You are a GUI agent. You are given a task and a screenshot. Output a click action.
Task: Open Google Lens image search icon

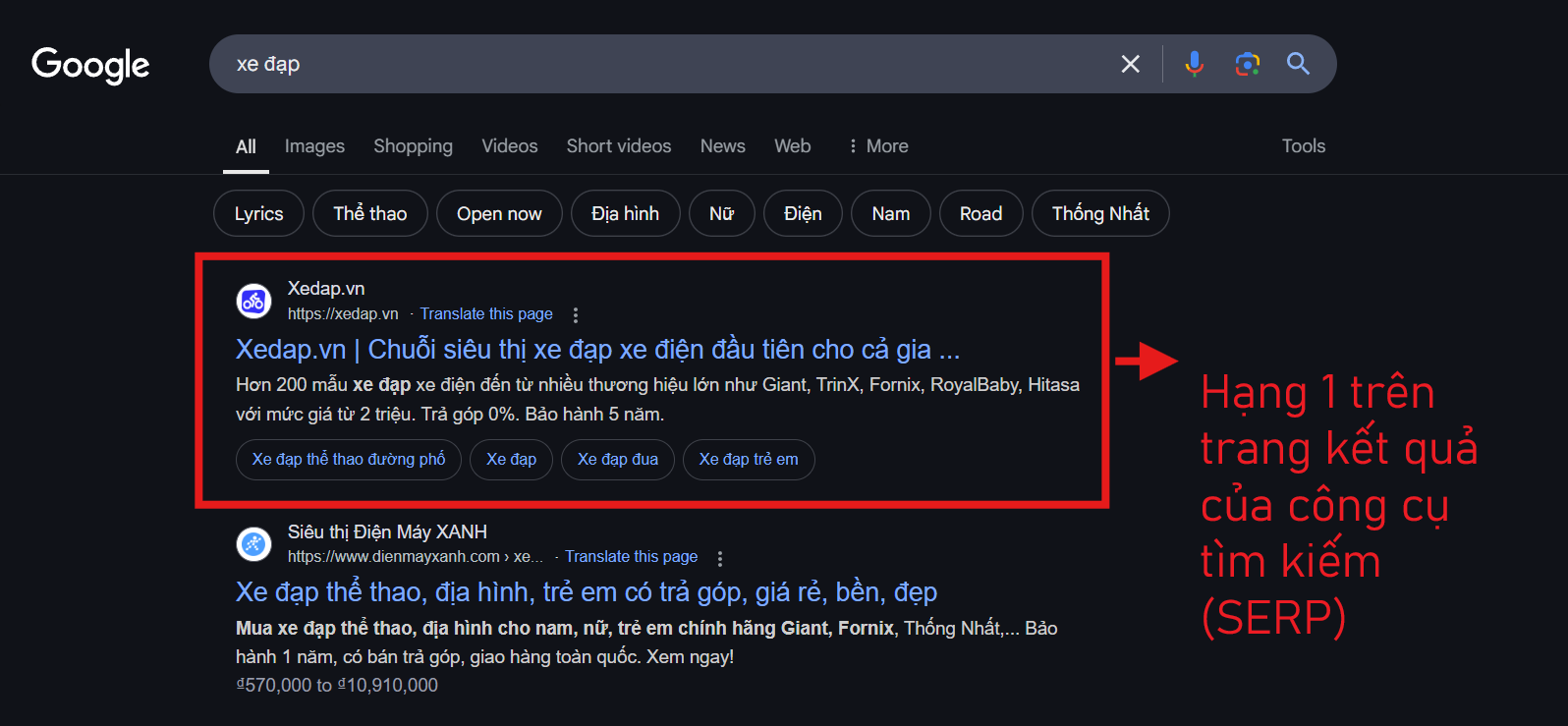click(x=1248, y=64)
